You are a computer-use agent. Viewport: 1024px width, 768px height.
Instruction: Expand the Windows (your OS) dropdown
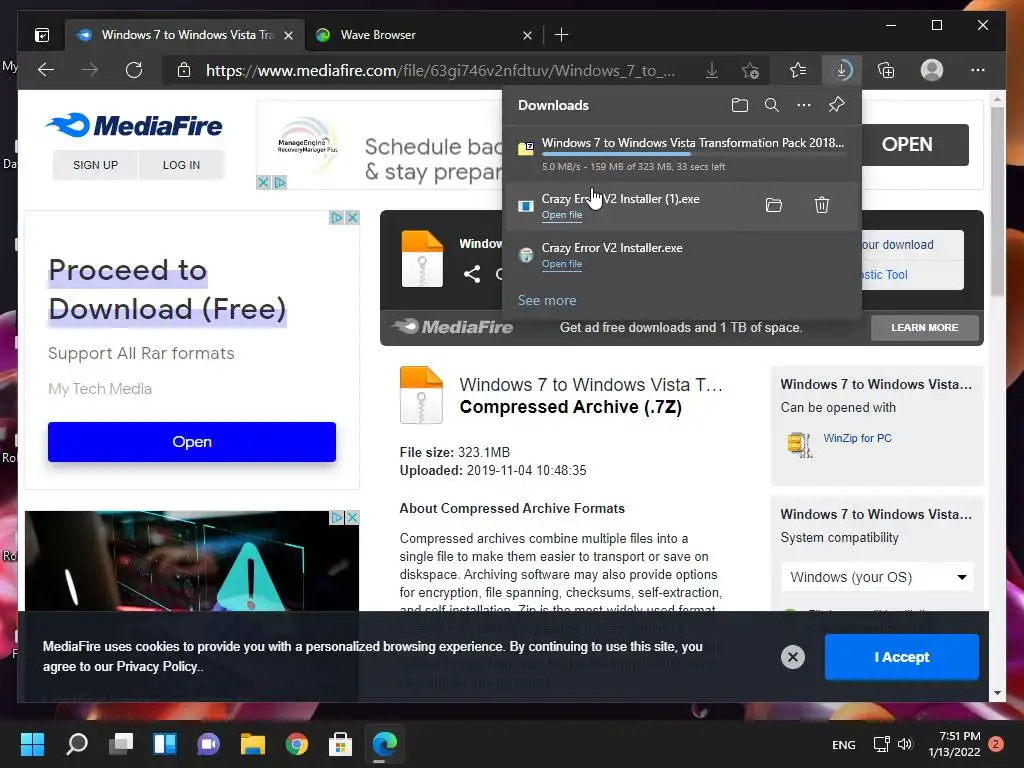pos(877,577)
